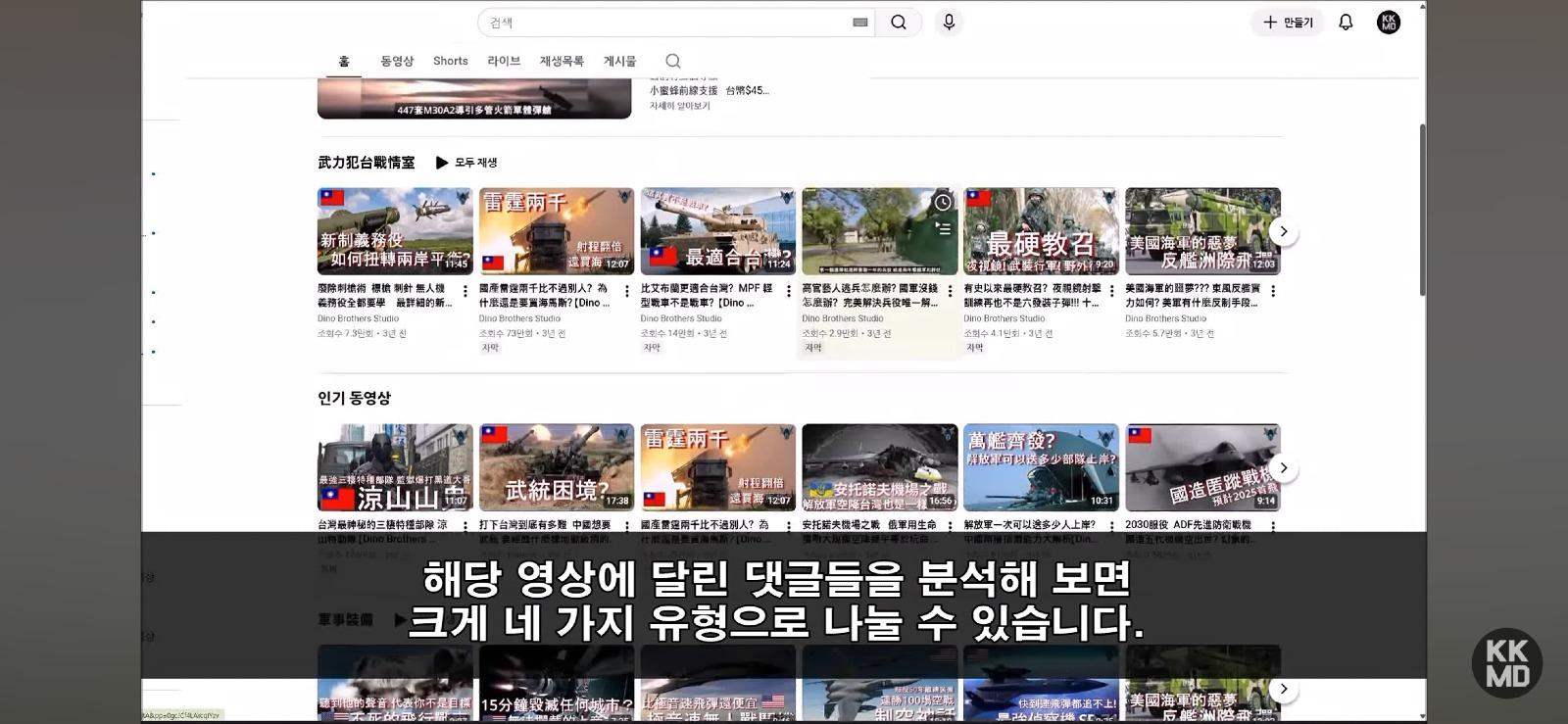This screenshot has height=724, width=1568.
Task: Open the 新制義務役 video thumbnail
Action: pyautogui.click(x=395, y=231)
